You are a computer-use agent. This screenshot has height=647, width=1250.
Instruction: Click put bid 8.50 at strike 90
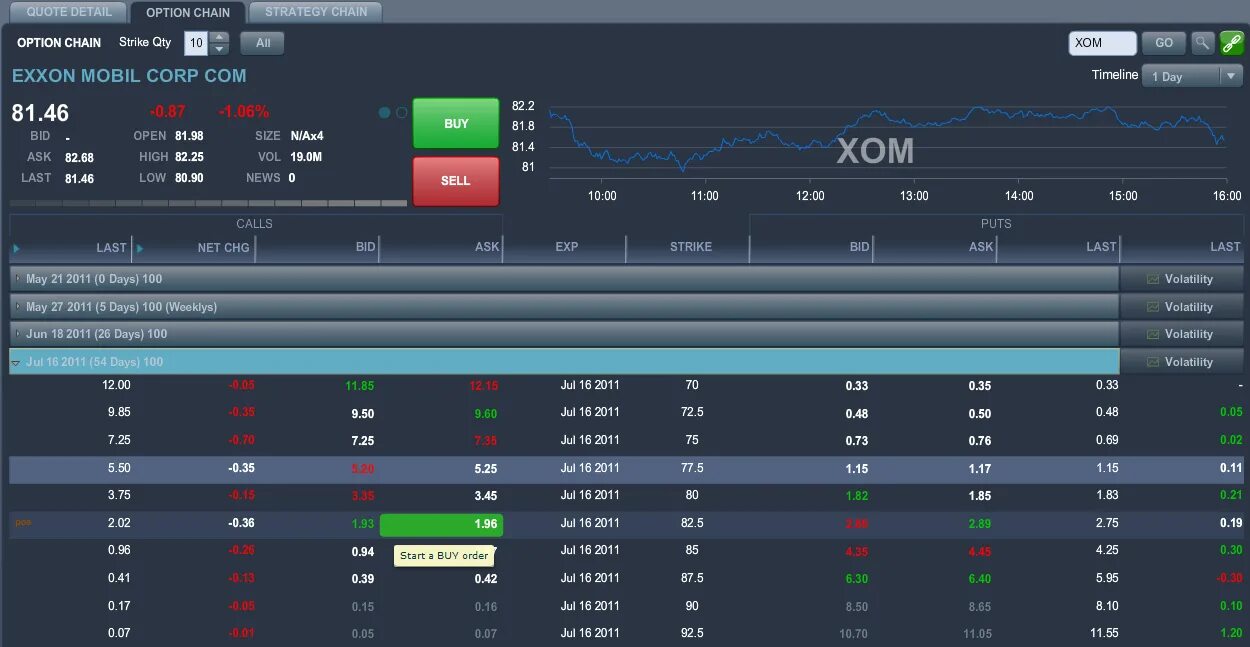coord(856,607)
